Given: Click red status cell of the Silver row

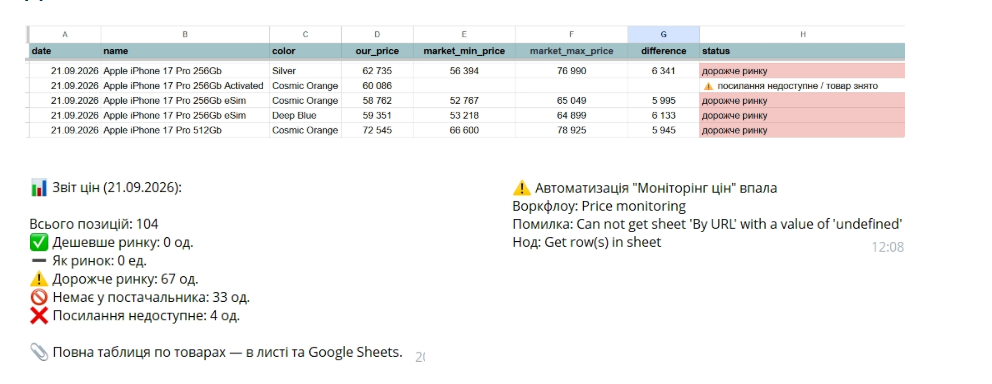Looking at the screenshot, I should point(802,71).
